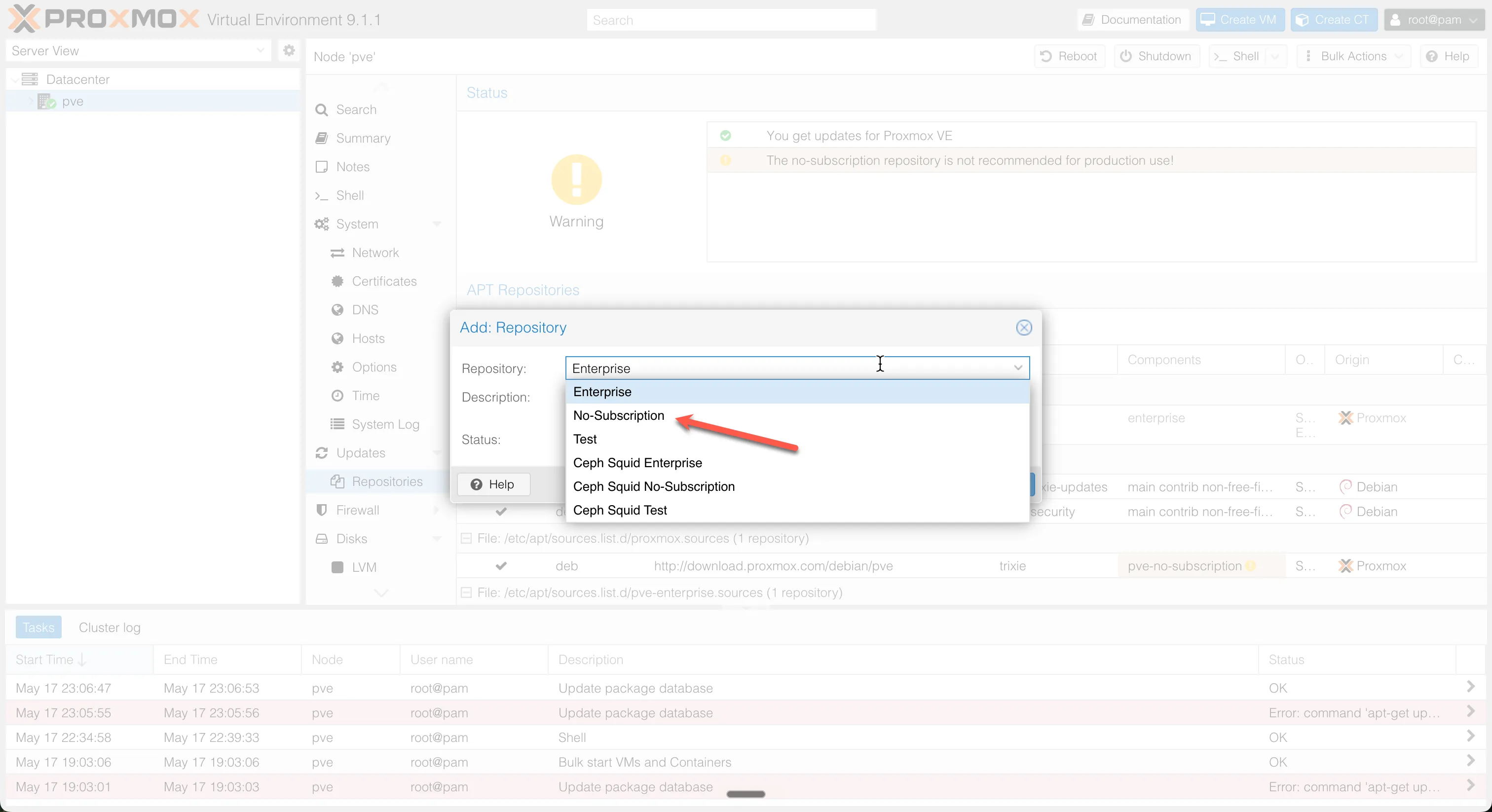Open the Firewall shield icon

[322, 510]
